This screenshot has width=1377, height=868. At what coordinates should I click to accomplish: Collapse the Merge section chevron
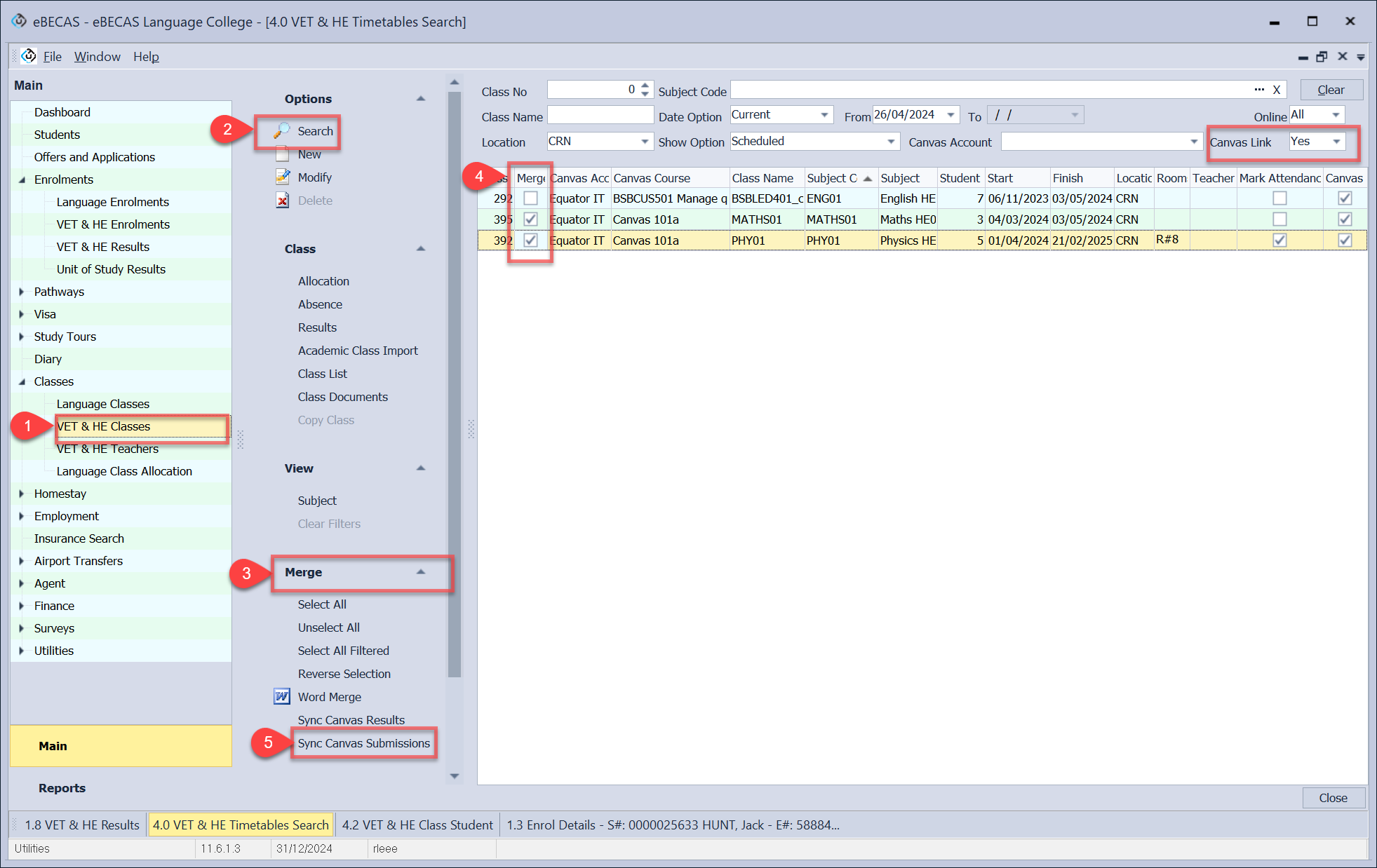(421, 572)
